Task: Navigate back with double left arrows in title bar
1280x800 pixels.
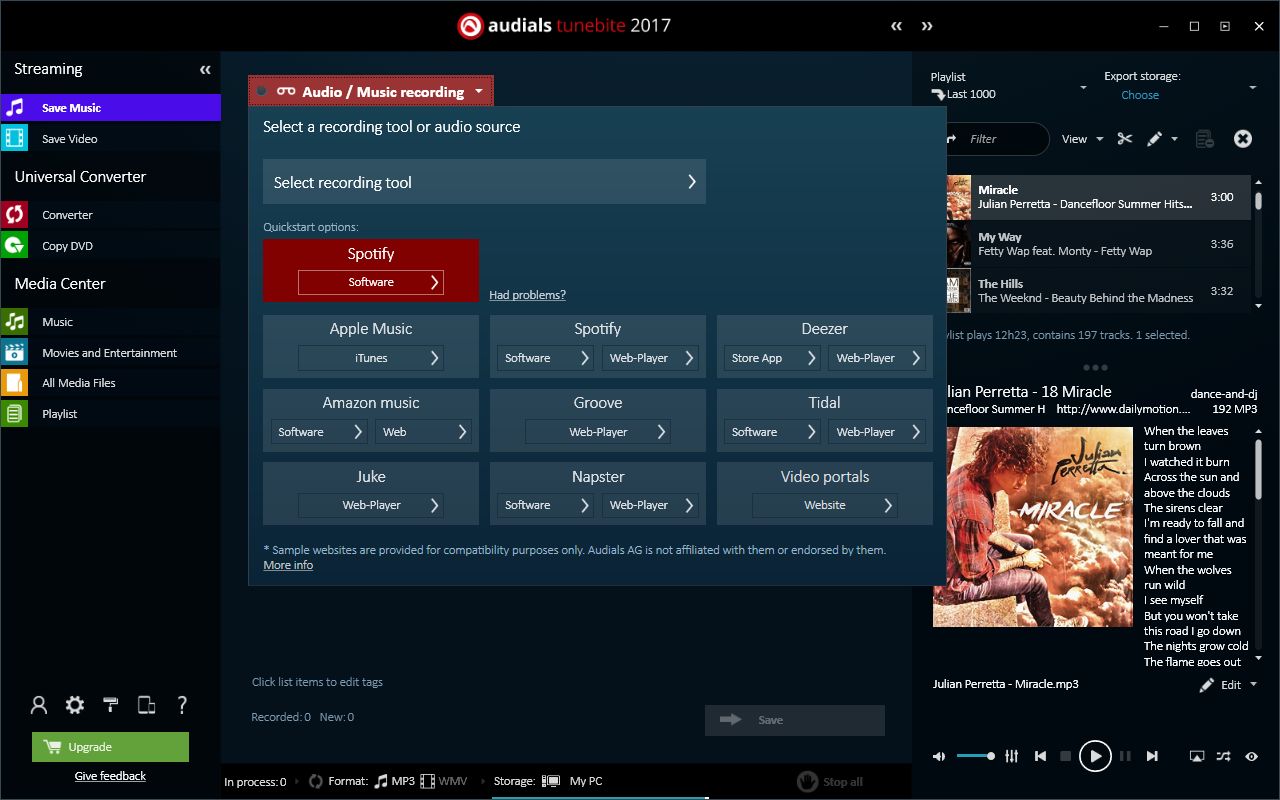Action: click(897, 26)
